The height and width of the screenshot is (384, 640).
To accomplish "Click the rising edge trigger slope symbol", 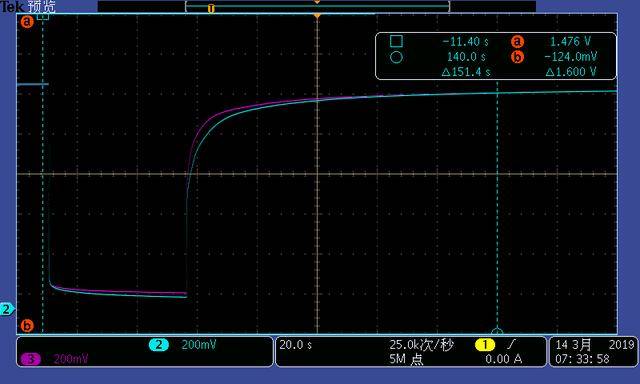I will pos(512,345).
